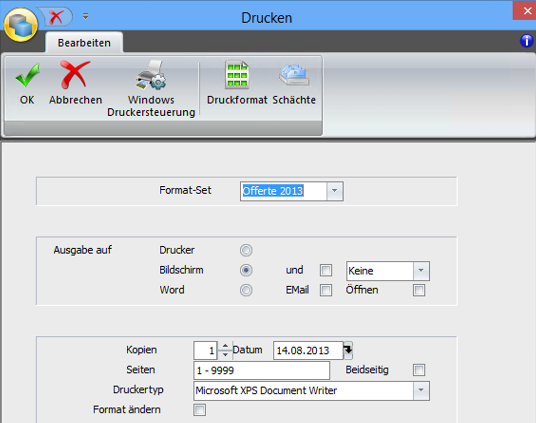Click the quick access red X icon
Viewport: 536px width, 423px height.
coord(56,17)
